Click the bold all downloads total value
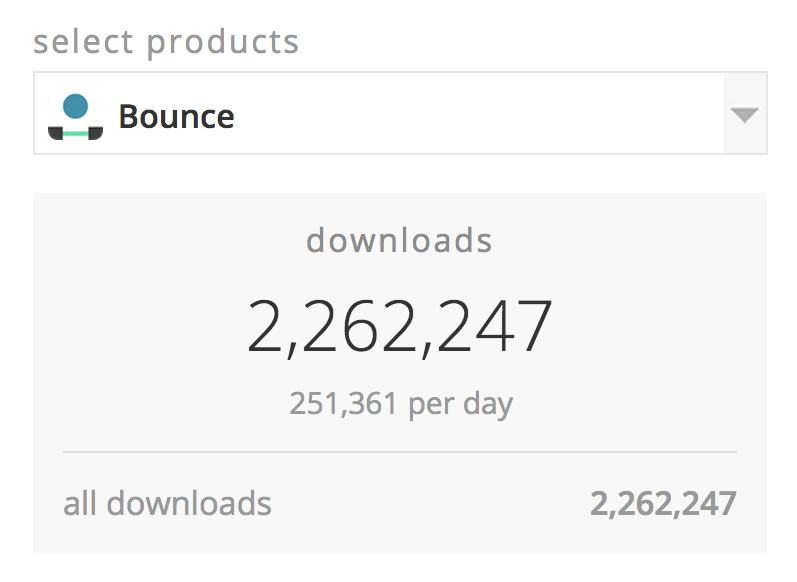This screenshot has height=582, width=797. 662,502
